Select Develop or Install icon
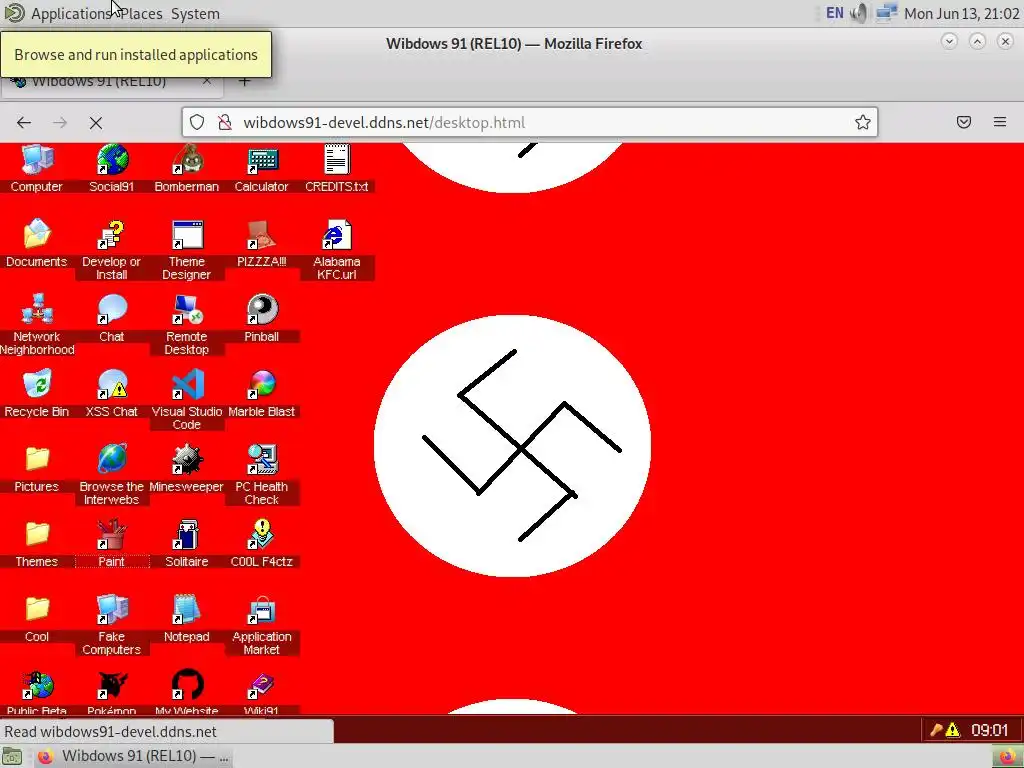This screenshot has height=768, width=1024. (x=112, y=251)
